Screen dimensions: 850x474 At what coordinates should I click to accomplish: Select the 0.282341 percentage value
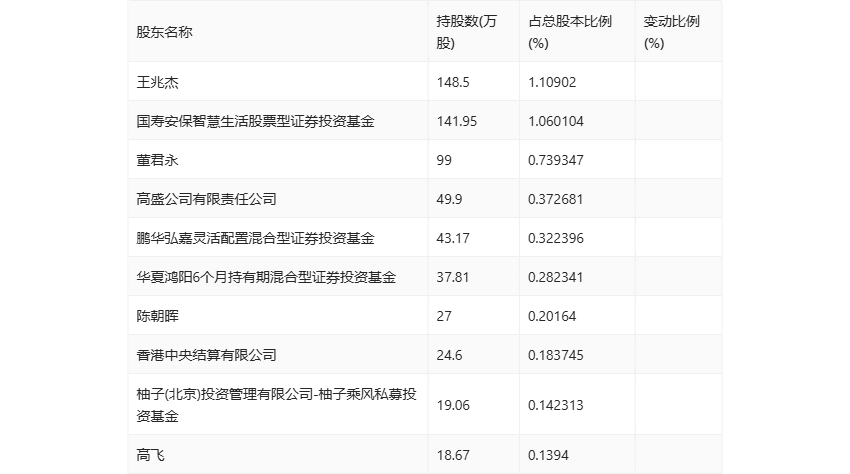tap(556, 278)
